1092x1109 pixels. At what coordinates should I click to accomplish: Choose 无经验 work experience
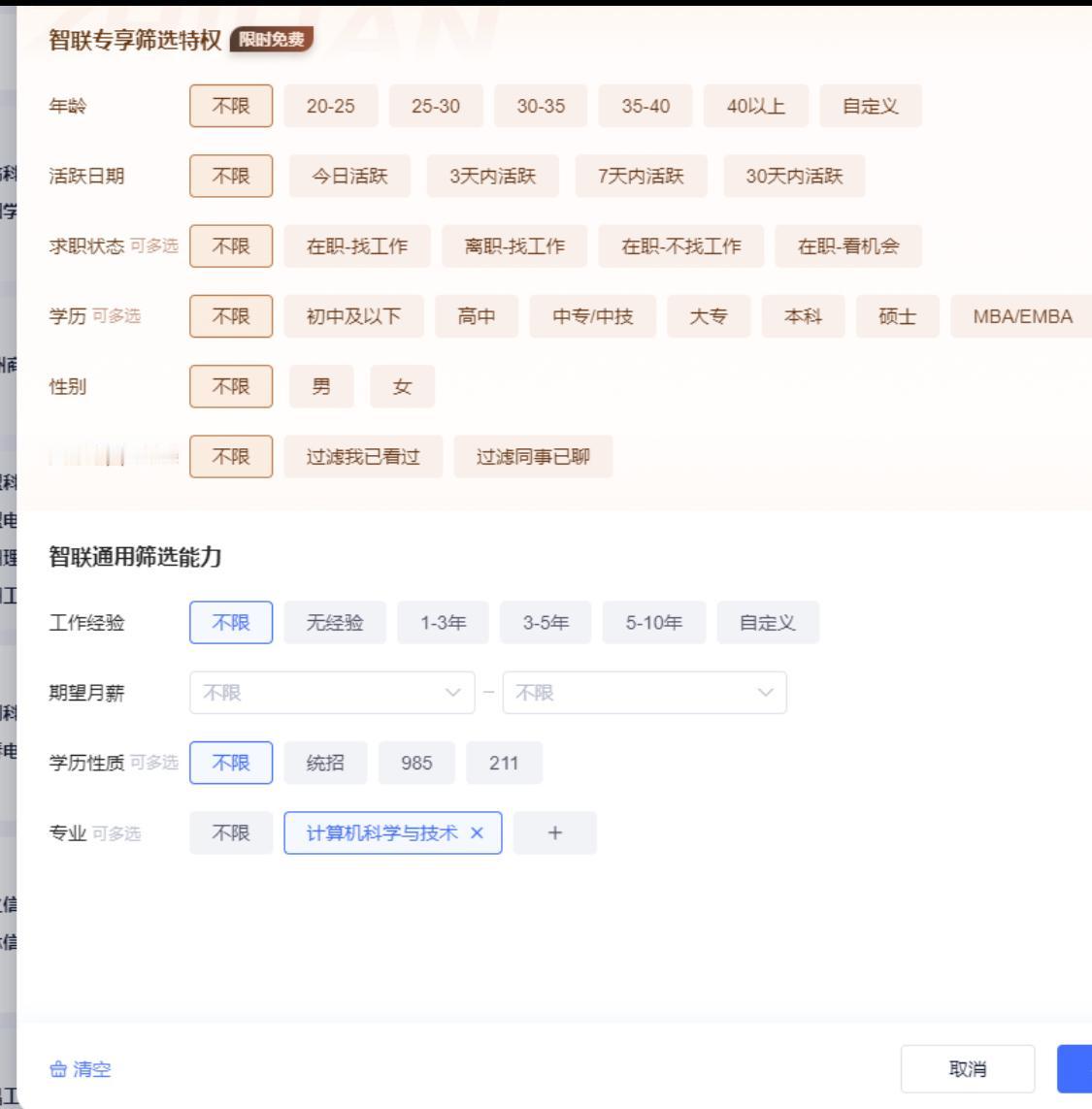click(335, 622)
